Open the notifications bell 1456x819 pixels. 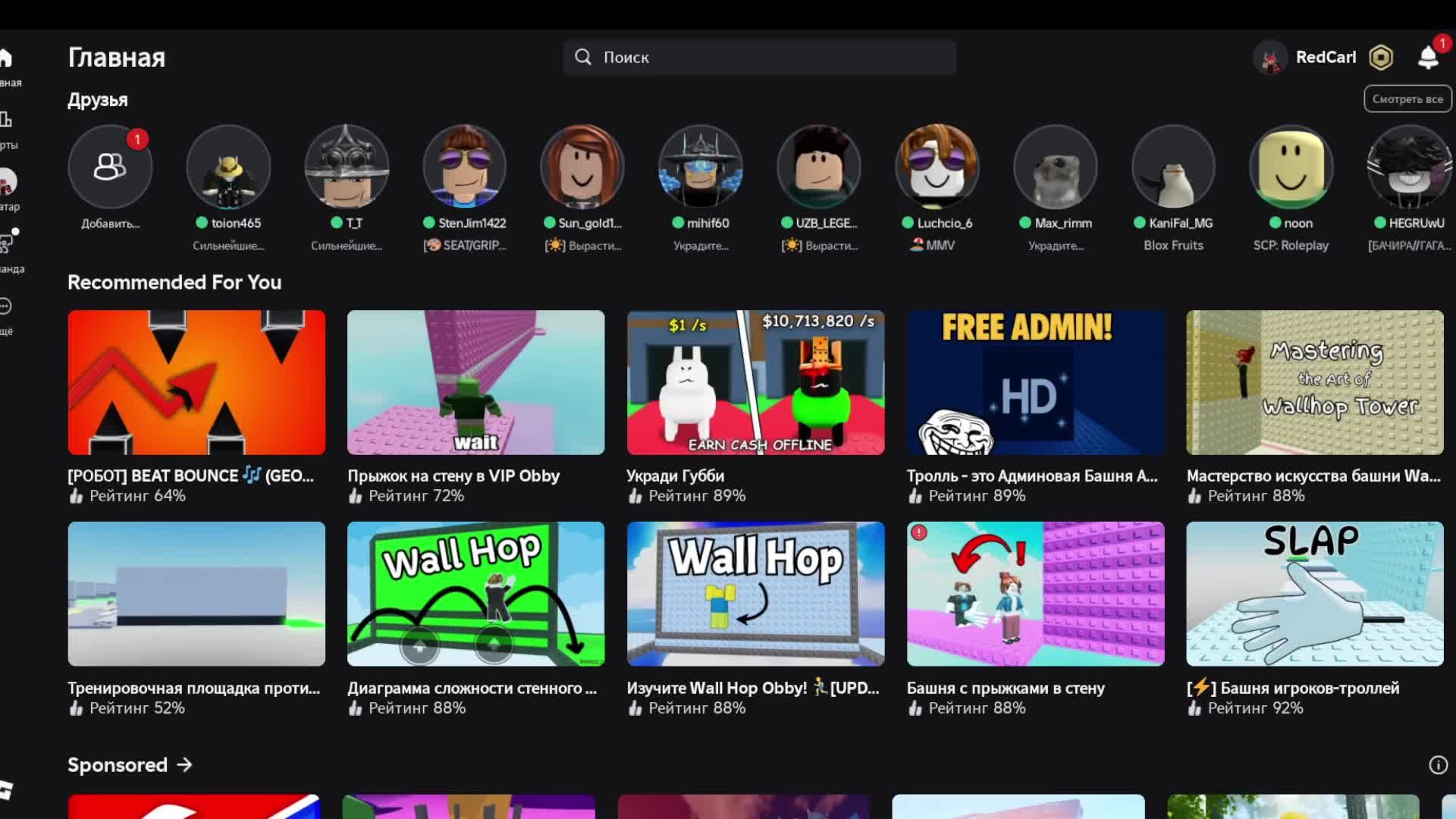click(1429, 57)
